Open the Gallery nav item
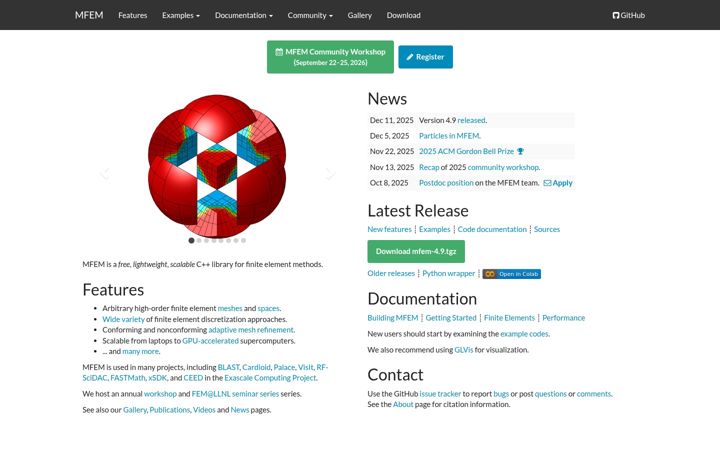The height and width of the screenshot is (450, 720). coord(360,15)
